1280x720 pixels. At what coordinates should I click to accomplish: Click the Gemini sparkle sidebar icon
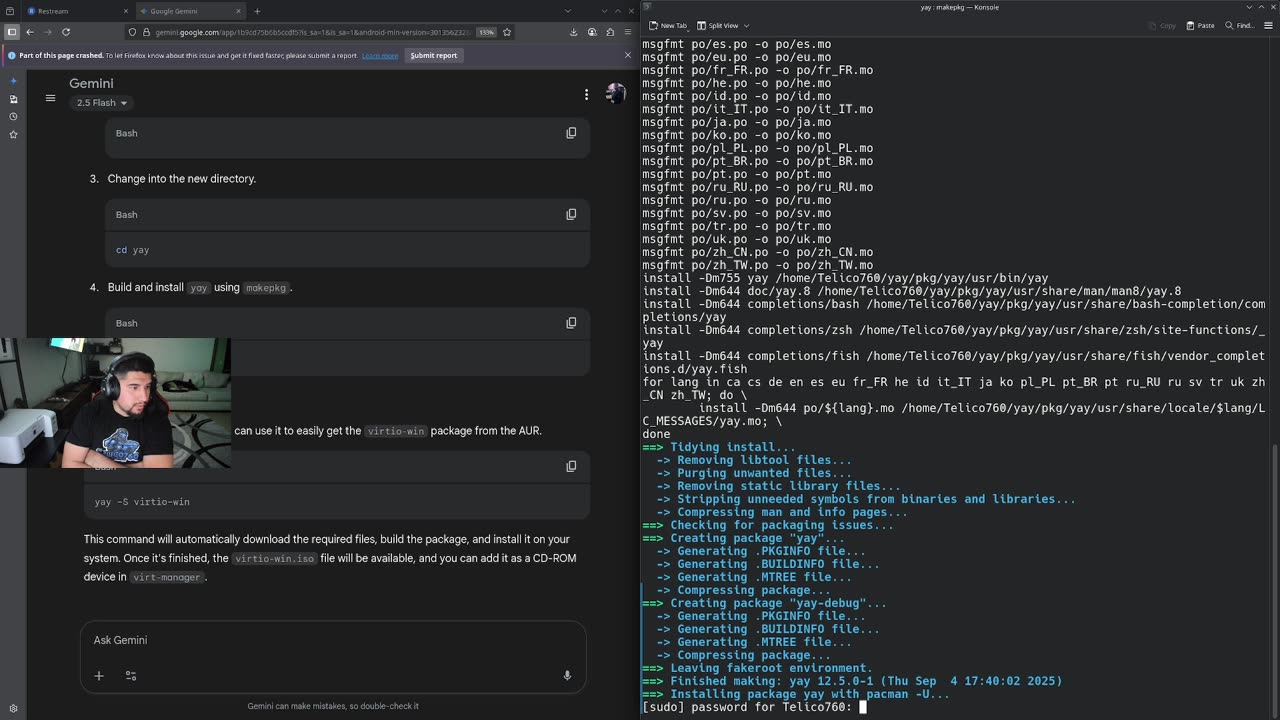pyautogui.click(x=13, y=81)
